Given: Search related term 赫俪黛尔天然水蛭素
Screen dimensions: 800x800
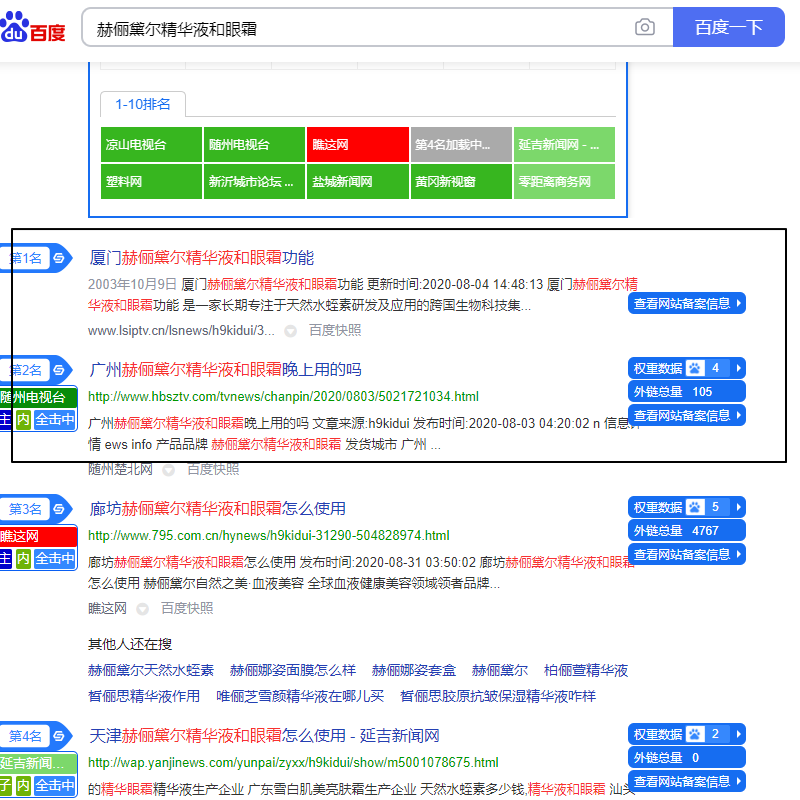Looking at the screenshot, I should coord(151,670).
